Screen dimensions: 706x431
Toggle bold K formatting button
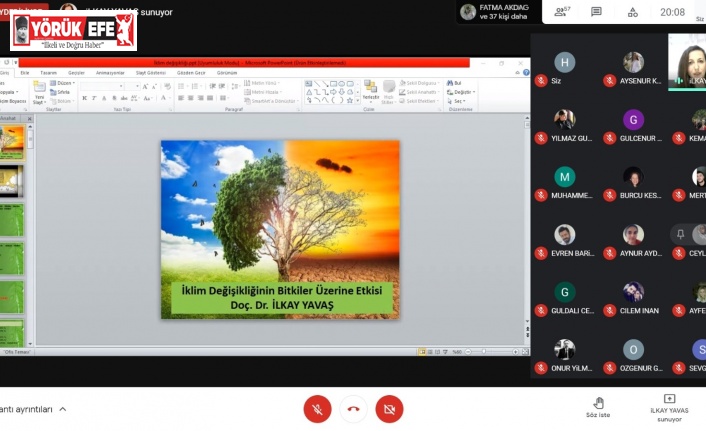[84, 98]
